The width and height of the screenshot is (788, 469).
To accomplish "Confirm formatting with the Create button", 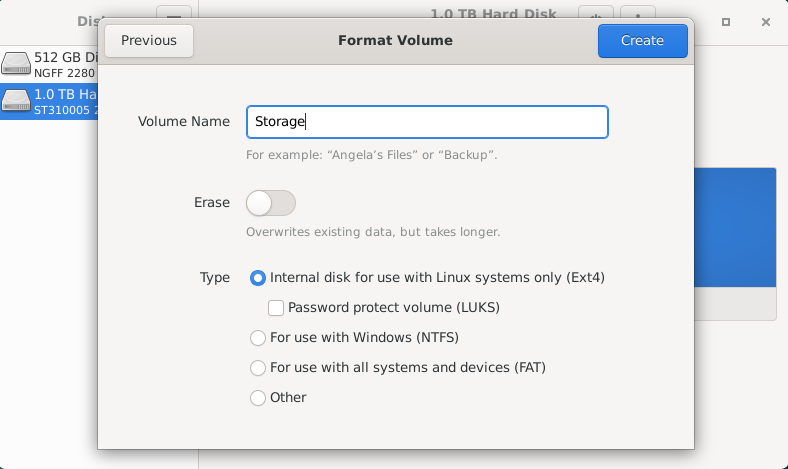I will pyautogui.click(x=643, y=41).
